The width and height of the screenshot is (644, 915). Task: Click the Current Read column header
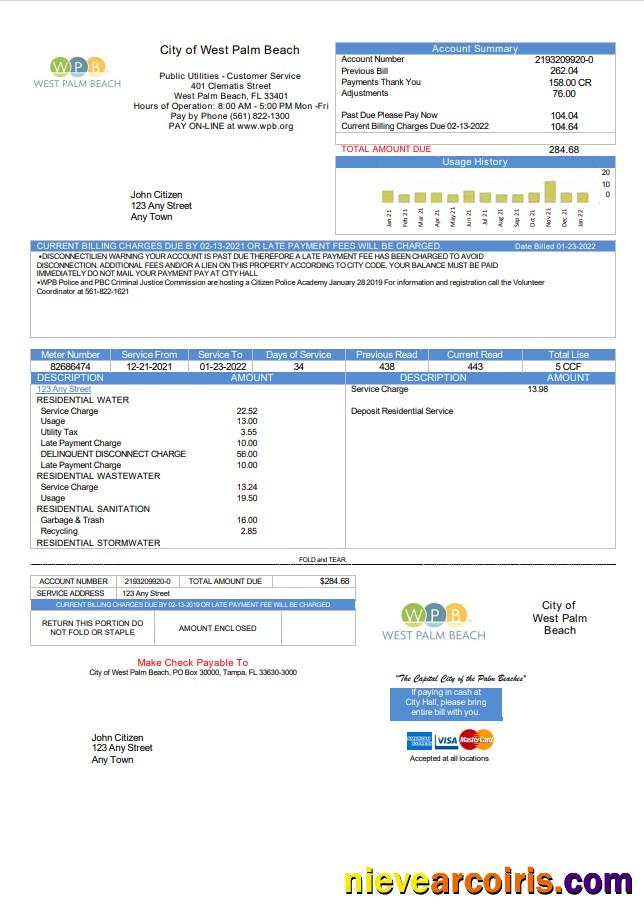[474, 354]
